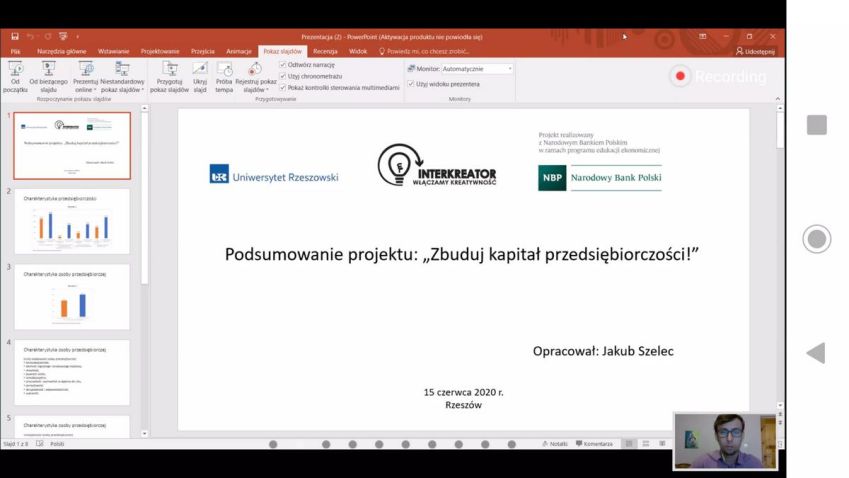
Task: Click the slide panel vertical scrollbar
Action: pos(144,270)
